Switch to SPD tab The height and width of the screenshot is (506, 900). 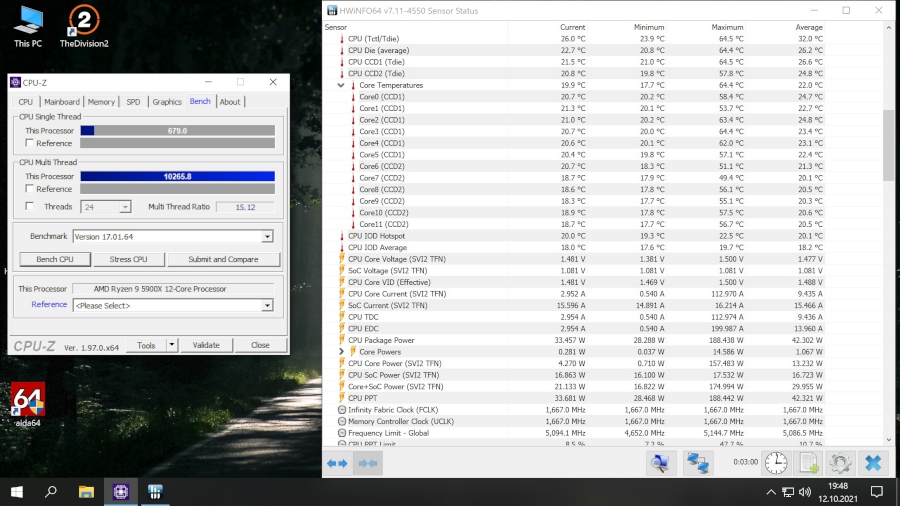[133, 102]
